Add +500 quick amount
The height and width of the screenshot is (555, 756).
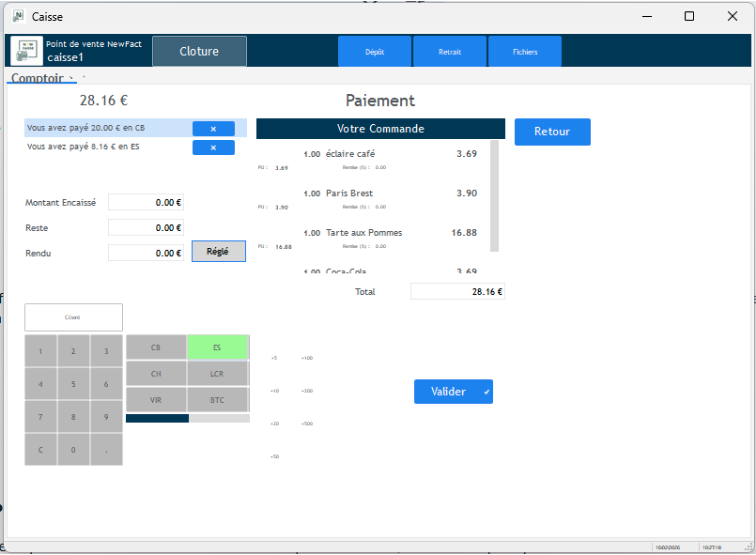(x=307, y=423)
